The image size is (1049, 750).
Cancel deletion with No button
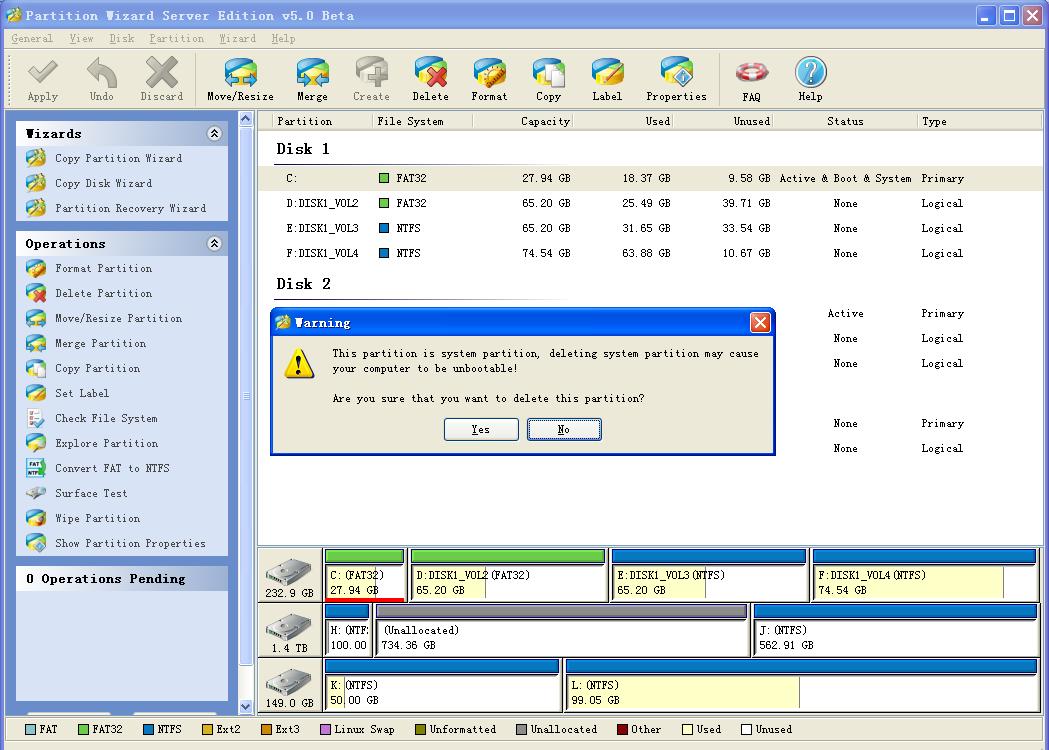point(564,430)
